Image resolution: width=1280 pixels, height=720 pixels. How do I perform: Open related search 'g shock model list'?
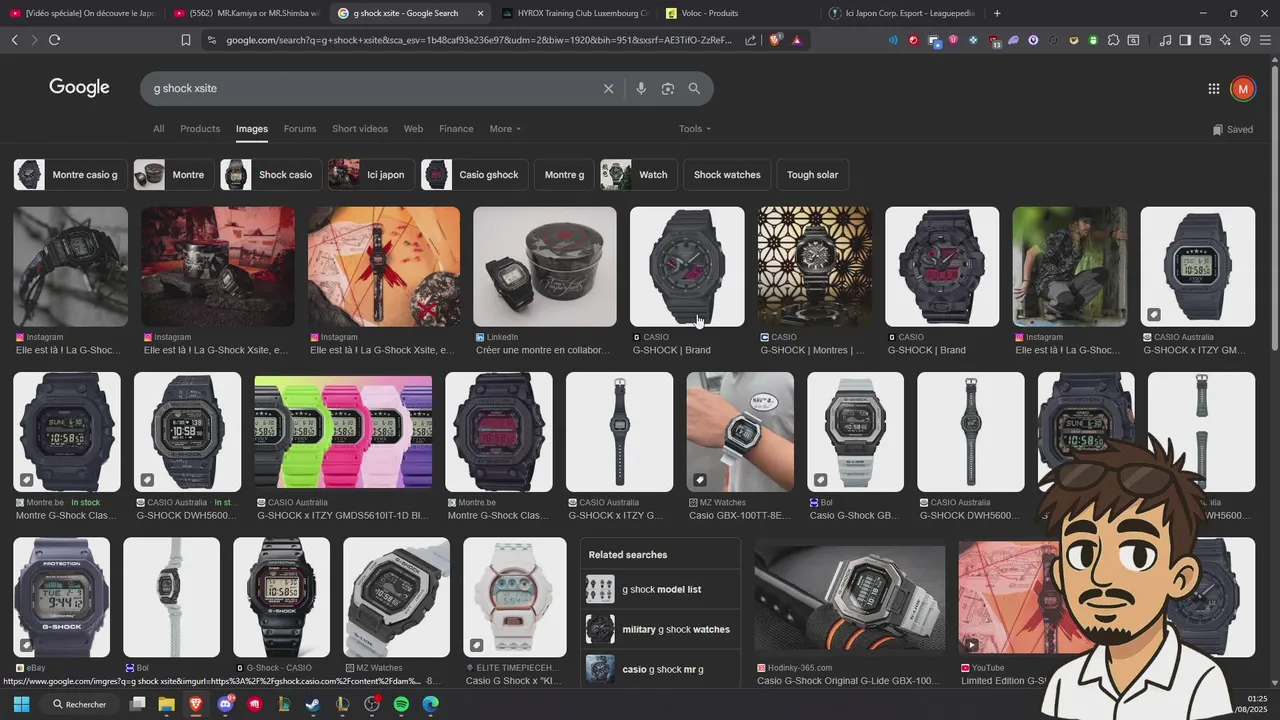(660, 590)
